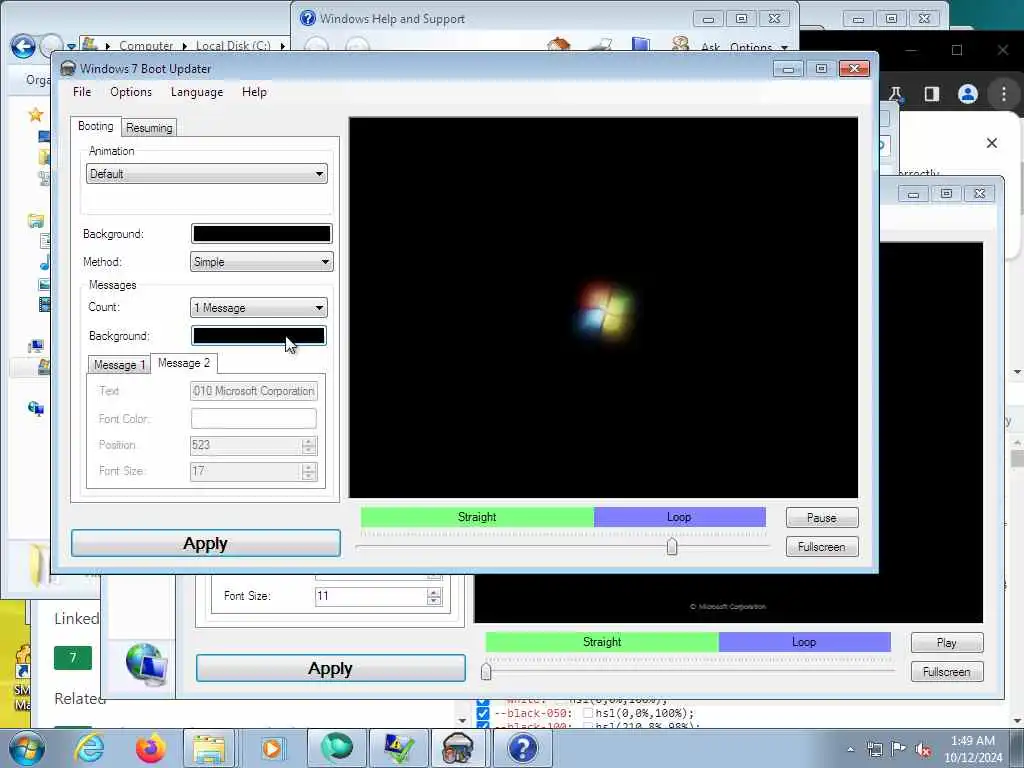This screenshot has height=768, width=1024.
Task: Click Font Size 11 stepper in back window
Action: (434, 596)
